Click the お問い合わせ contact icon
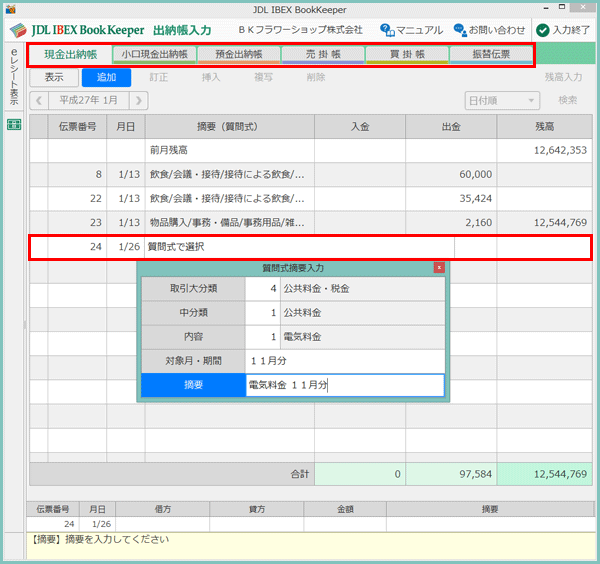Image resolution: width=600 pixels, height=564 pixels. [460, 30]
